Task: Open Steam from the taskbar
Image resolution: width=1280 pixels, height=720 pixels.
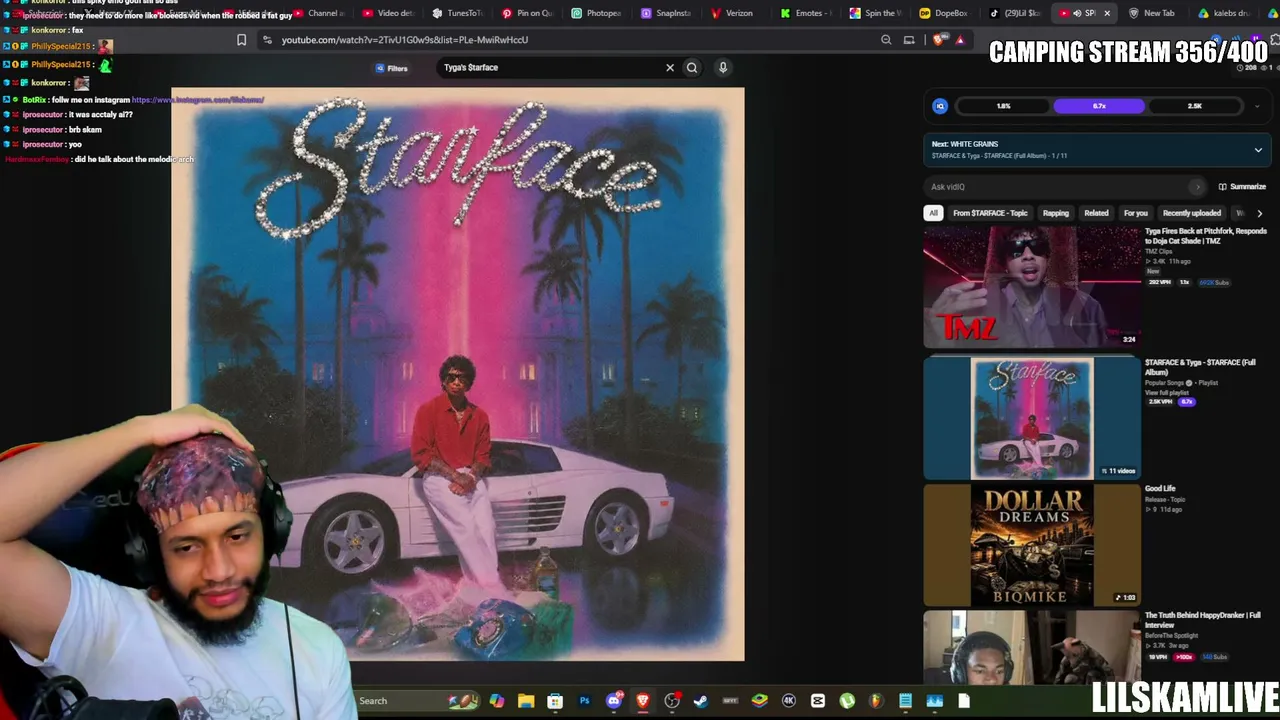Action: pos(701,701)
